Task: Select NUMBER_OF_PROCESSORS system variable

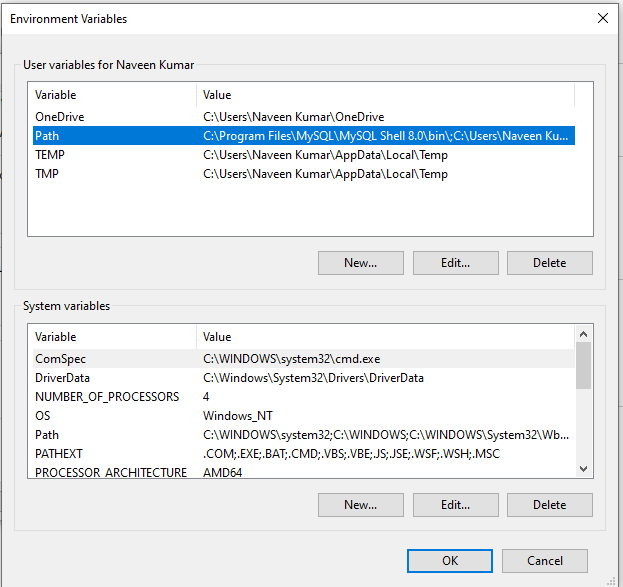Action: pyautogui.click(x=304, y=397)
